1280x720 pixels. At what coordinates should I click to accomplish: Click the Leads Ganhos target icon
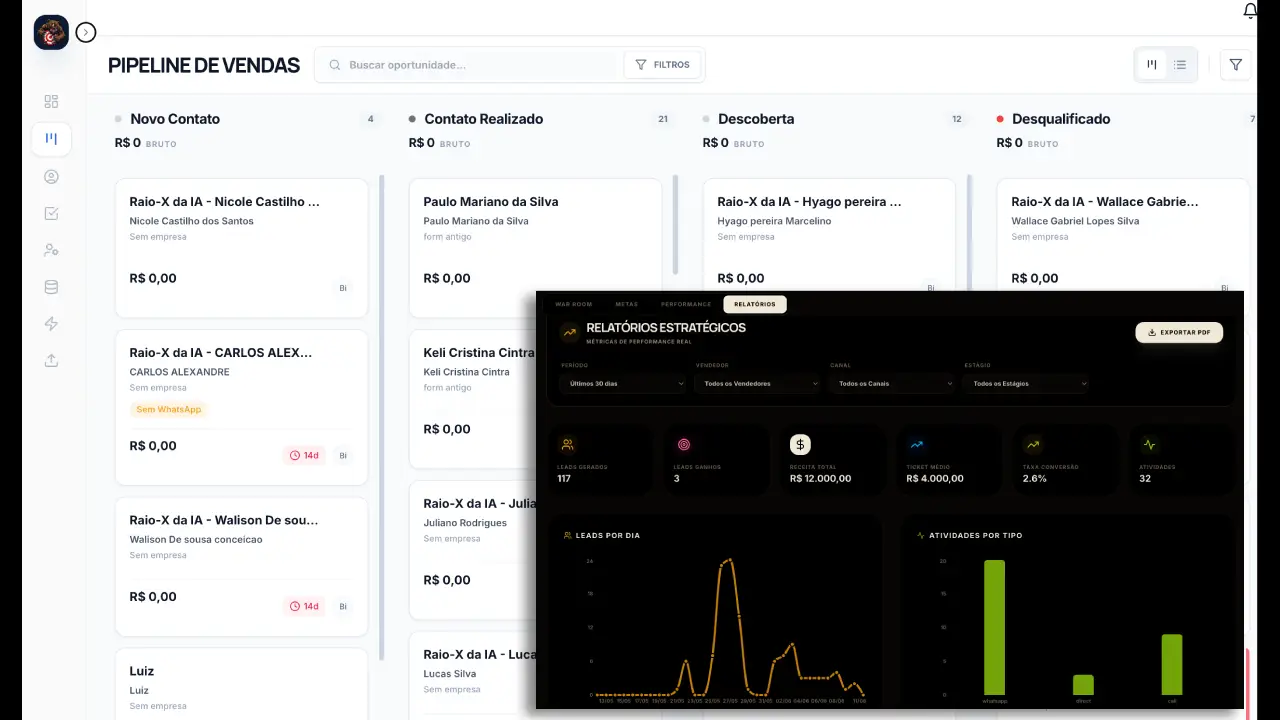684,444
